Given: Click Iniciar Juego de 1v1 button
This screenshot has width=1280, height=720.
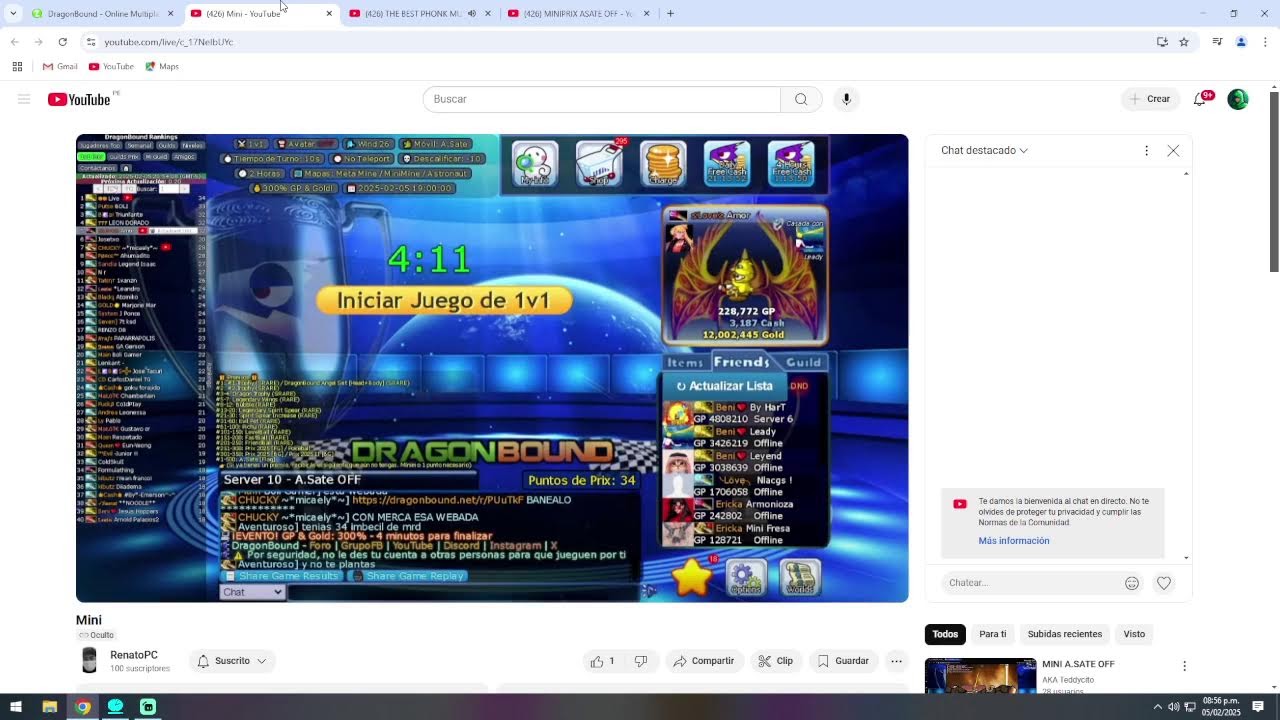Looking at the screenshot, I should point(443,300).
